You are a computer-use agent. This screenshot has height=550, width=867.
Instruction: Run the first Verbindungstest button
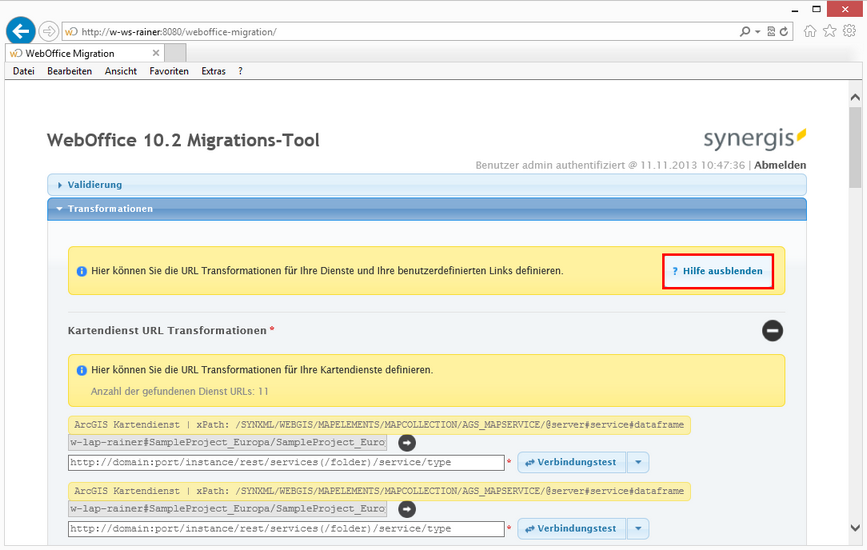pos(571,462)
